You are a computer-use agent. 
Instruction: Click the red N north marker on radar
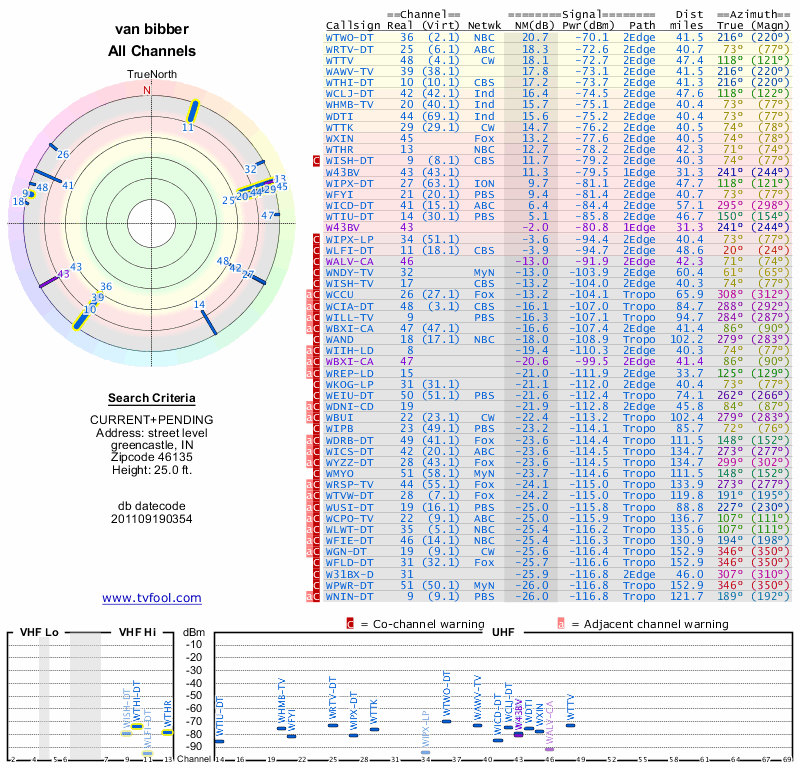[147, 90]
